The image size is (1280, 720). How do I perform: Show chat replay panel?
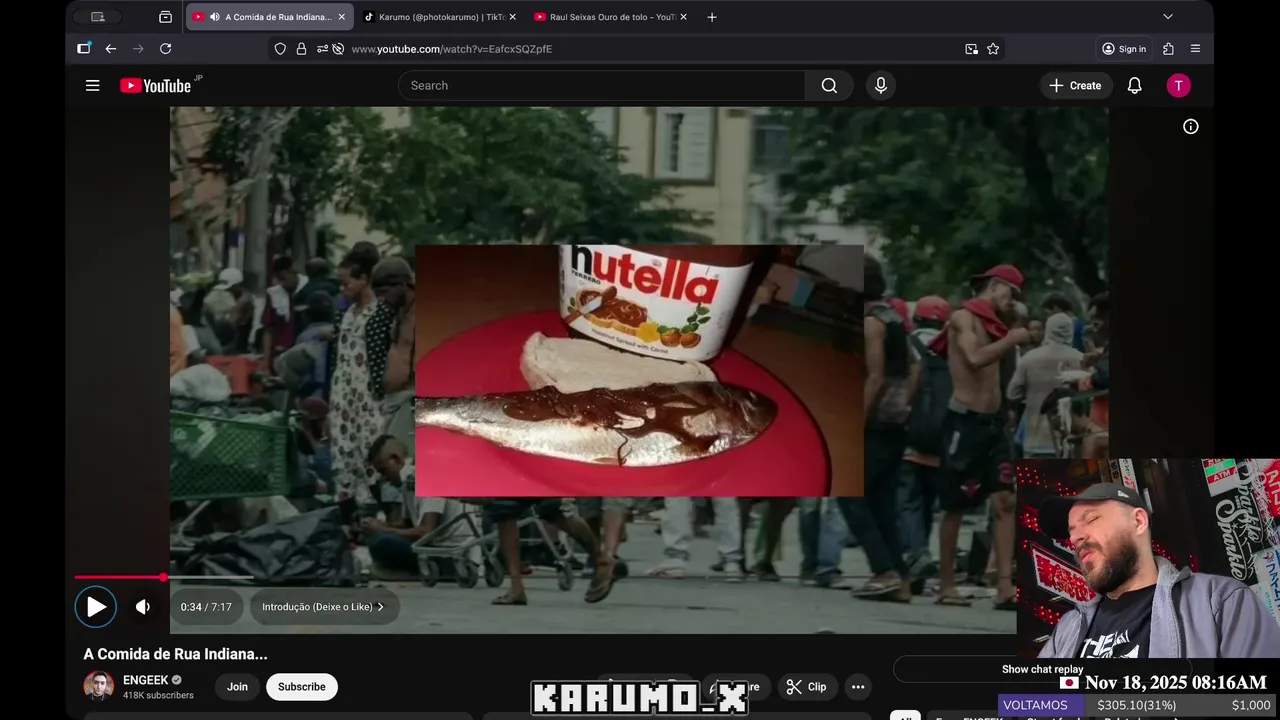[1042, 669]
